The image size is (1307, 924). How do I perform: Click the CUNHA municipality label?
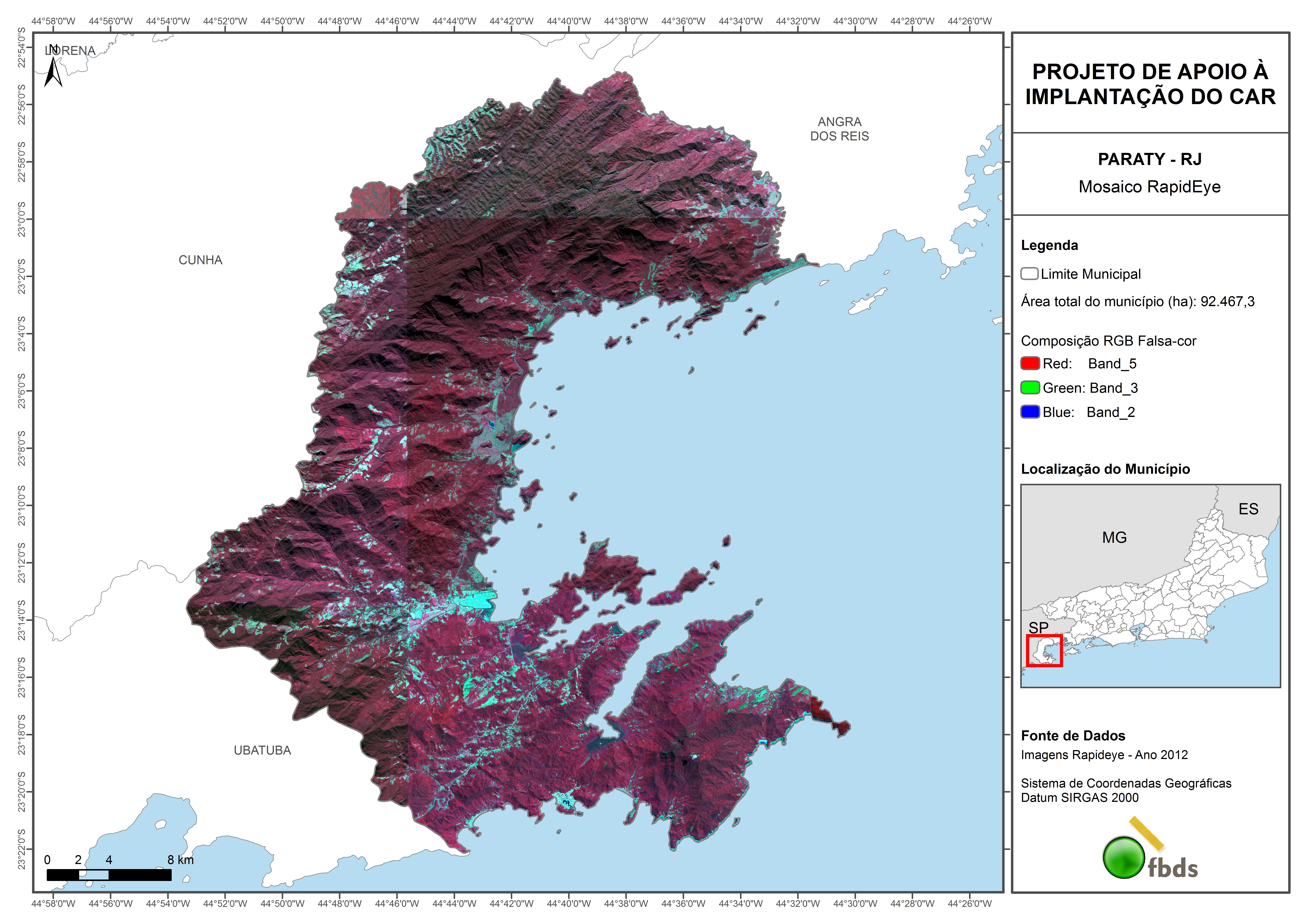200,260
